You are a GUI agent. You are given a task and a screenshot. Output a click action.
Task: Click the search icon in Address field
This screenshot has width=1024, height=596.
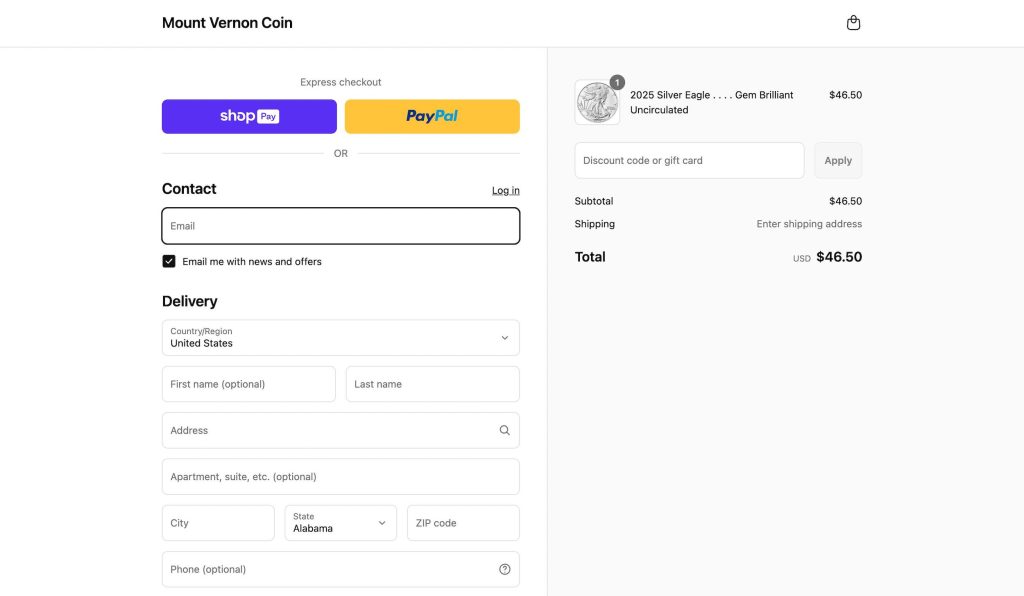click(504, 431)
